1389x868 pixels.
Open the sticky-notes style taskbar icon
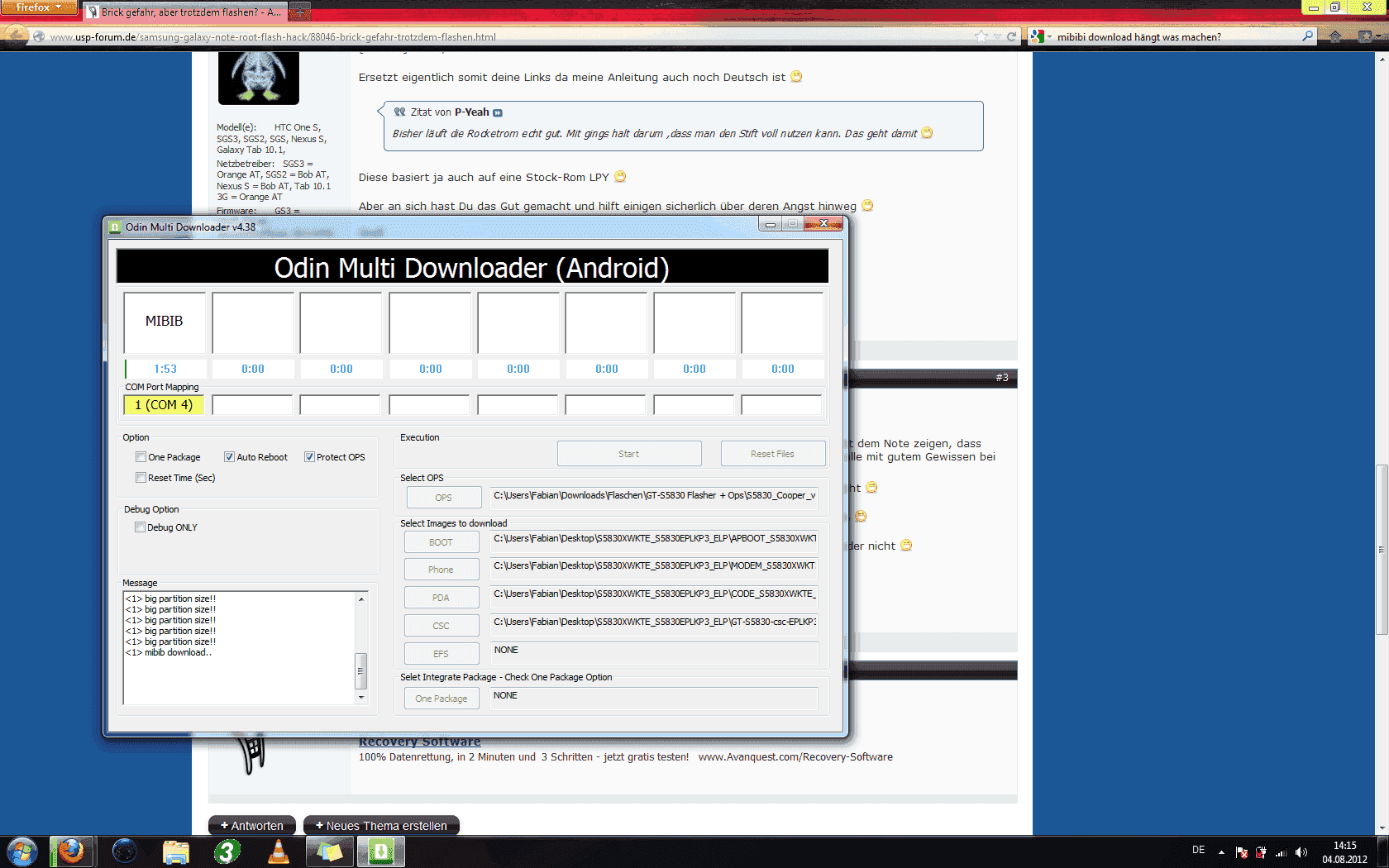click(x=329, y=851)
